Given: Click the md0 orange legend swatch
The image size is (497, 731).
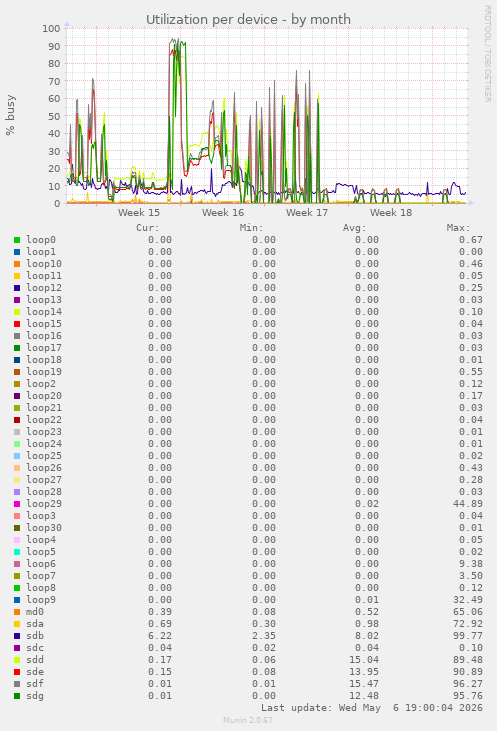Looking at the screenshot, I should click(17, 612).
